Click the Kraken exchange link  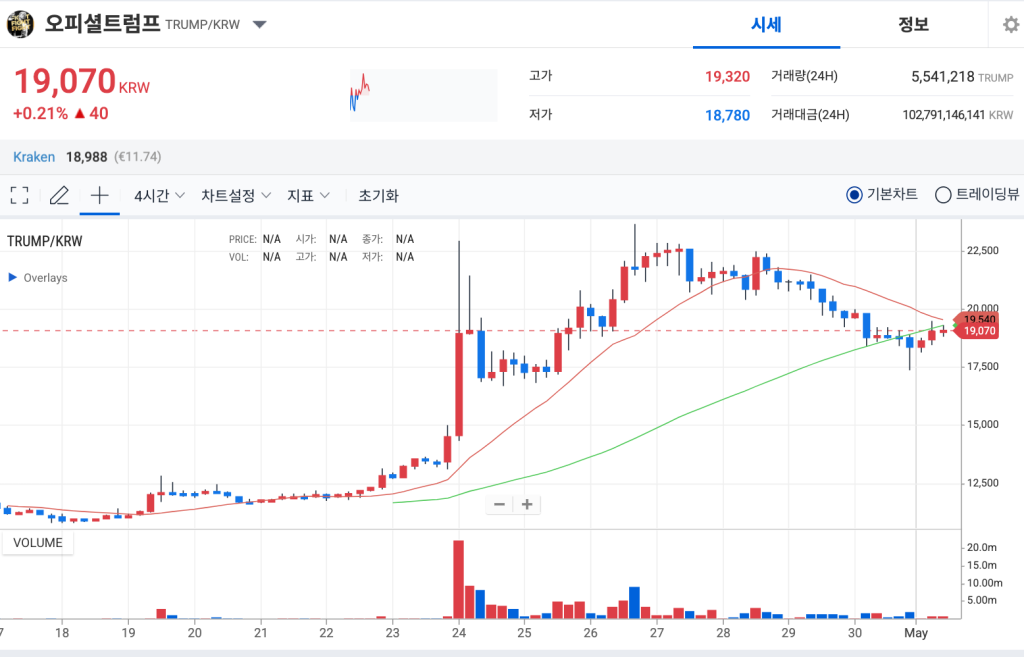tap(34, 157)
